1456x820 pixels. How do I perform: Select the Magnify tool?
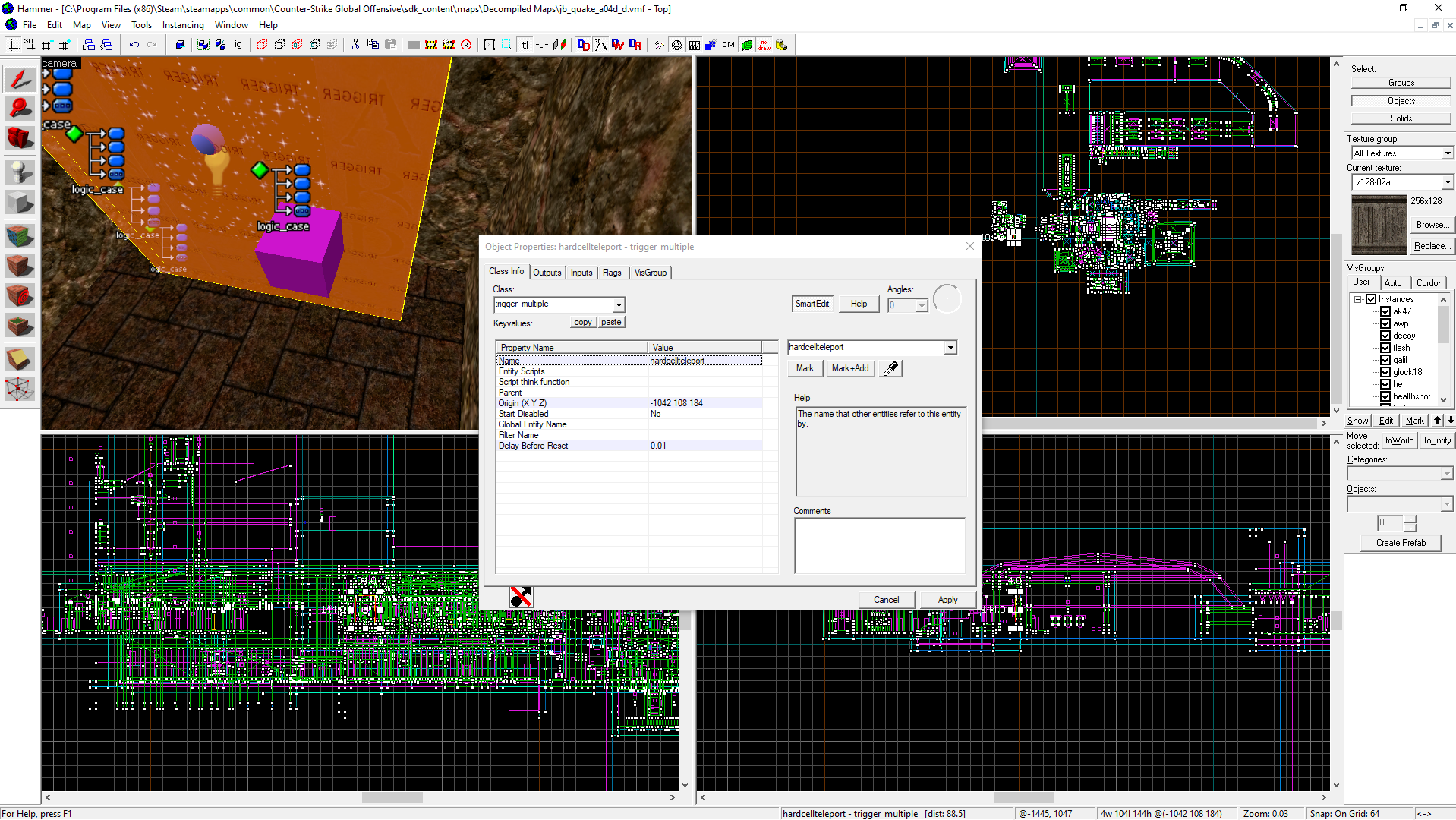coord(20,109)
